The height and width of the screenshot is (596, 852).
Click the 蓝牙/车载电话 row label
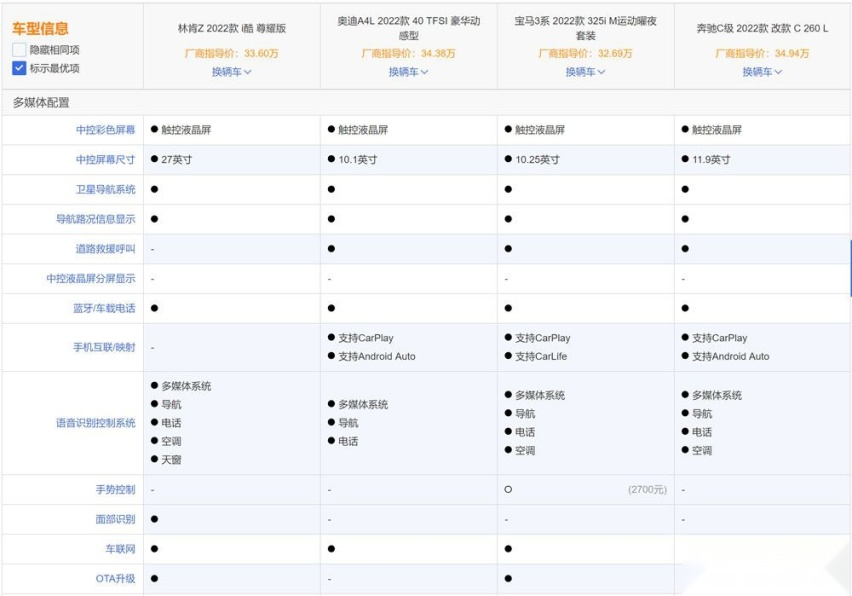[104, 308]
